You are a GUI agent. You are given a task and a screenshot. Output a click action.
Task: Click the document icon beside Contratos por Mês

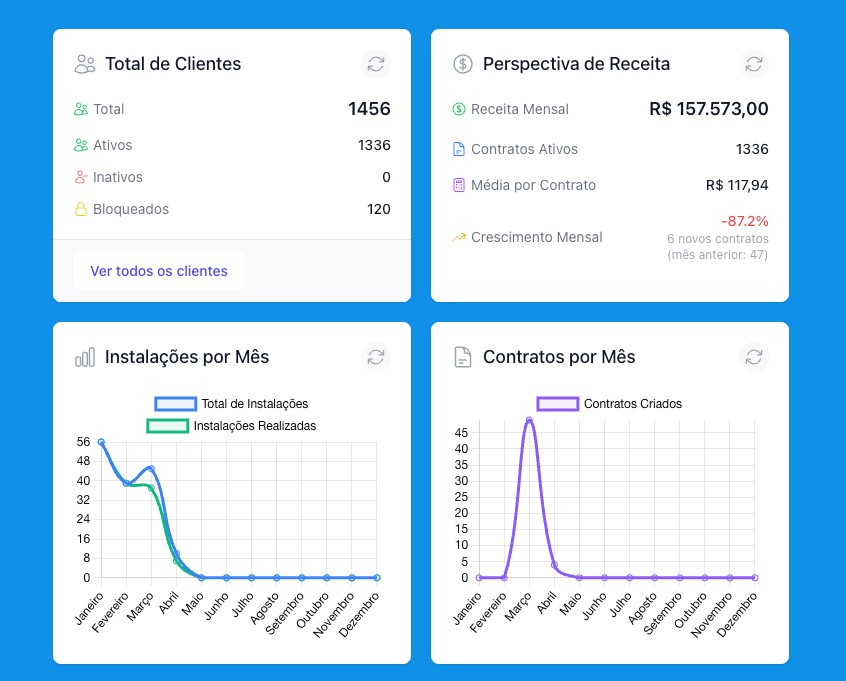[463, 357]
